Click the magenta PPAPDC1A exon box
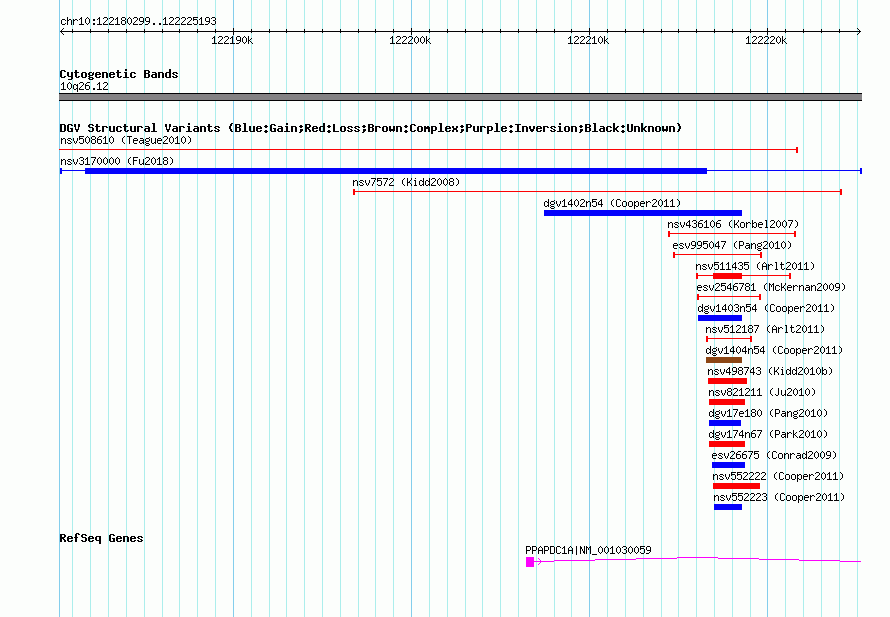This screenshot has height=617, width=890. click(x=530, y=562)
